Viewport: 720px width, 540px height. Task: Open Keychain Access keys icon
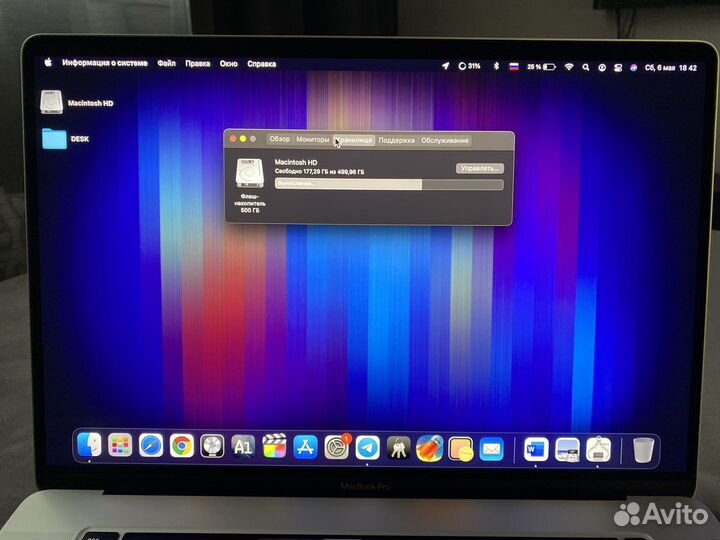(399, 448)
